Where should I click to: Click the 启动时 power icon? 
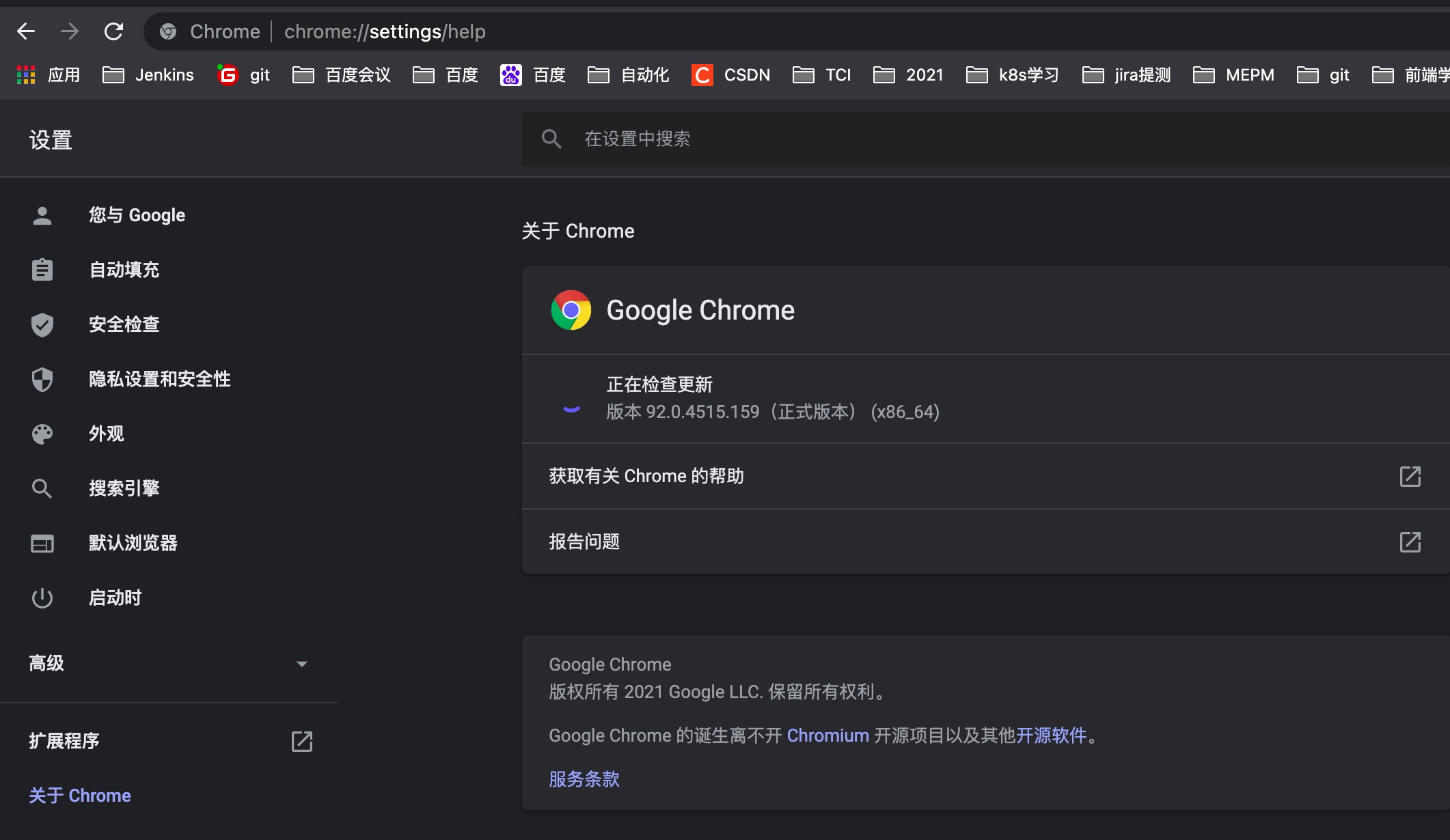(42, 598)
